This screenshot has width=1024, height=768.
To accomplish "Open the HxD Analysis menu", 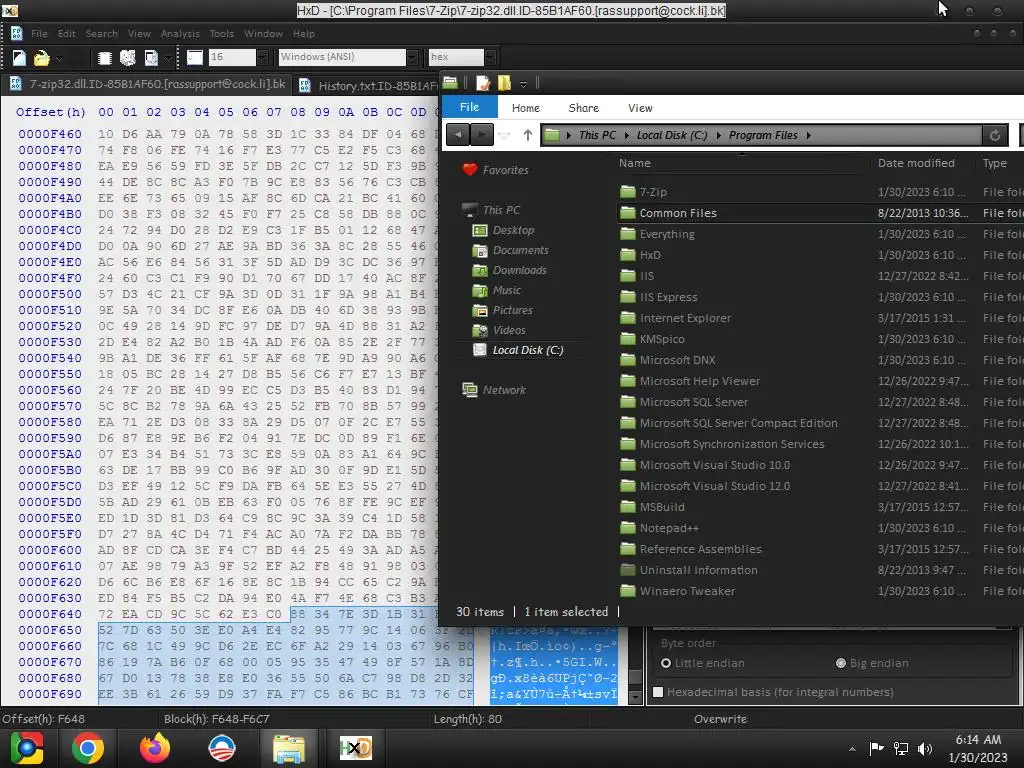I will coord(180,33).
